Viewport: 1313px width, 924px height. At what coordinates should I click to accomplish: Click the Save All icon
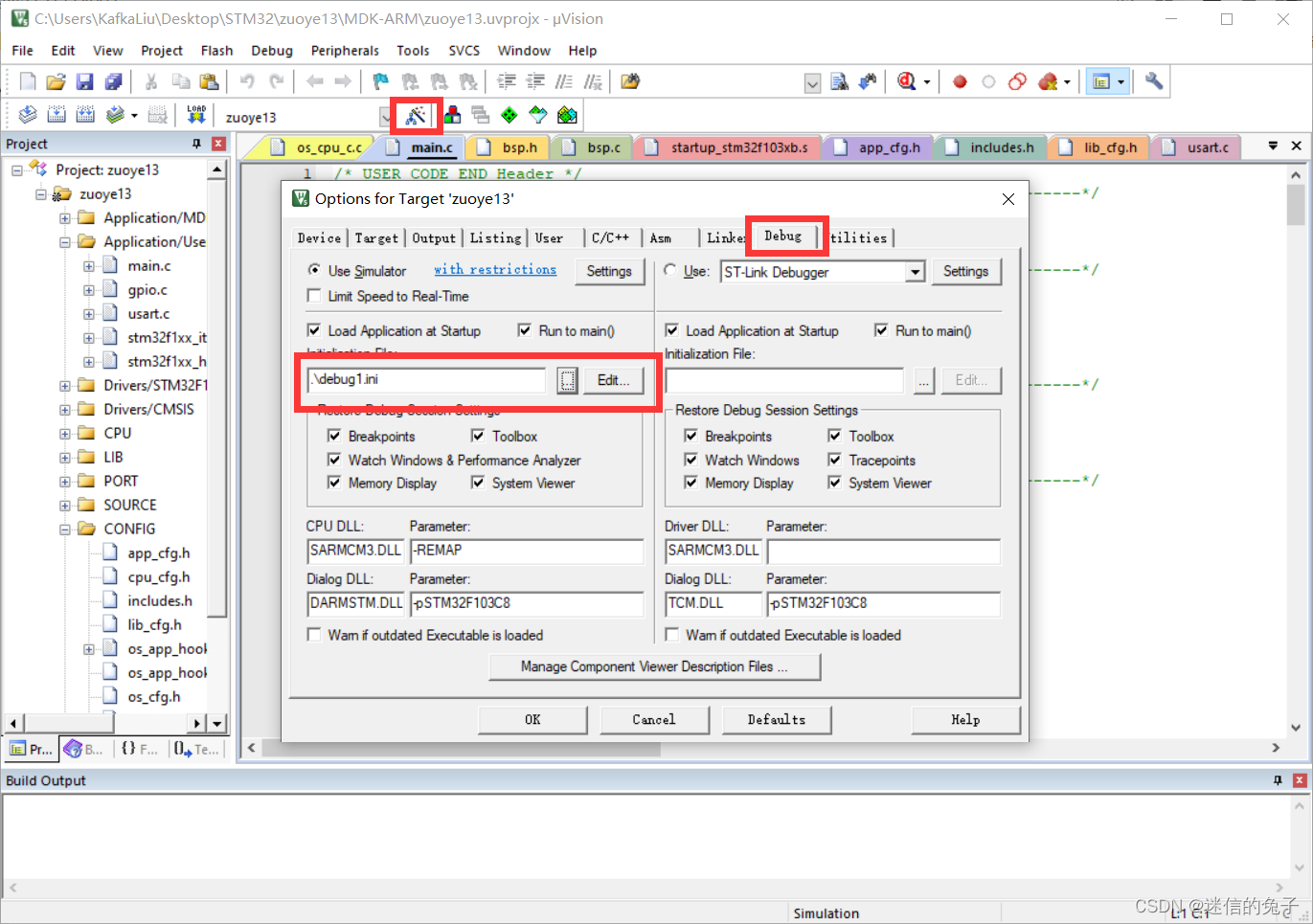[x=114, y=82]
